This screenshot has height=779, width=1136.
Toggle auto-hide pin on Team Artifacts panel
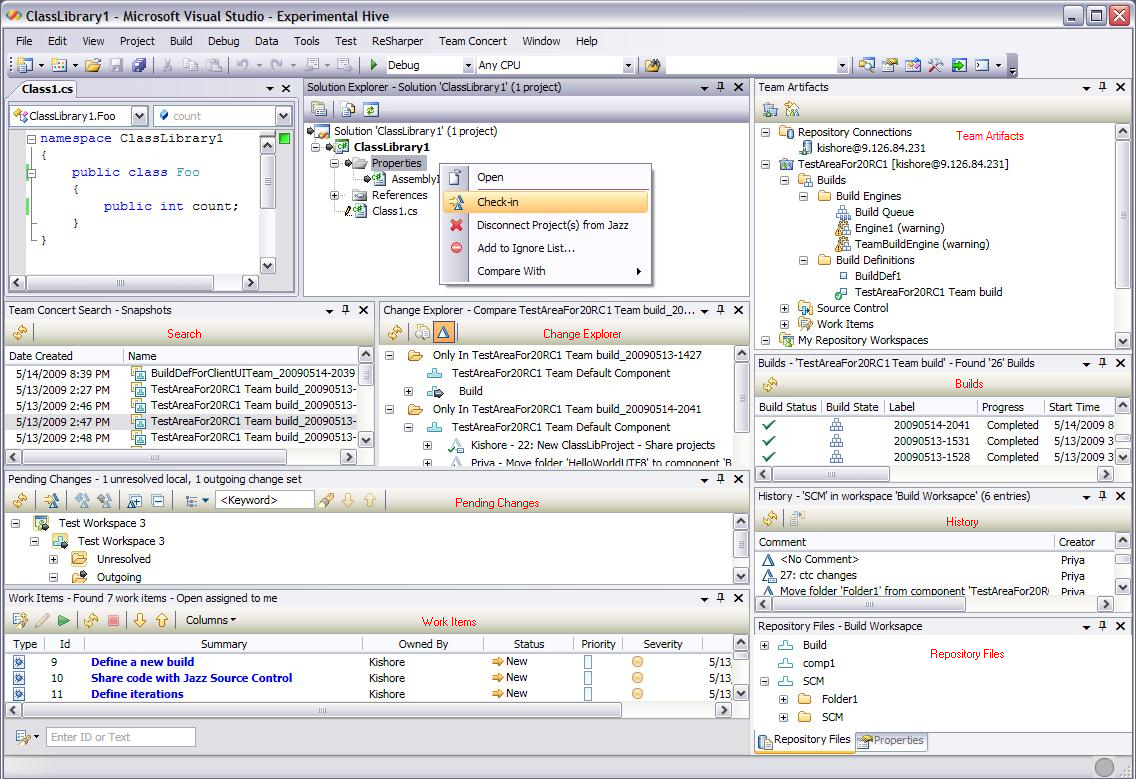(1103, 87)
